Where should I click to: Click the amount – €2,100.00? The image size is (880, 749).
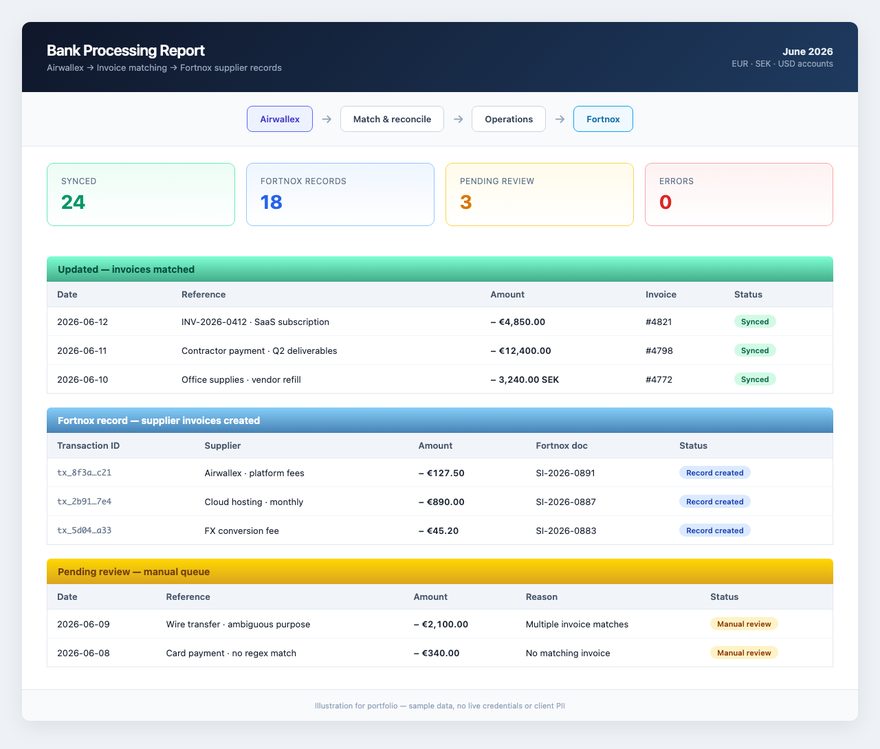coord(441,624)
